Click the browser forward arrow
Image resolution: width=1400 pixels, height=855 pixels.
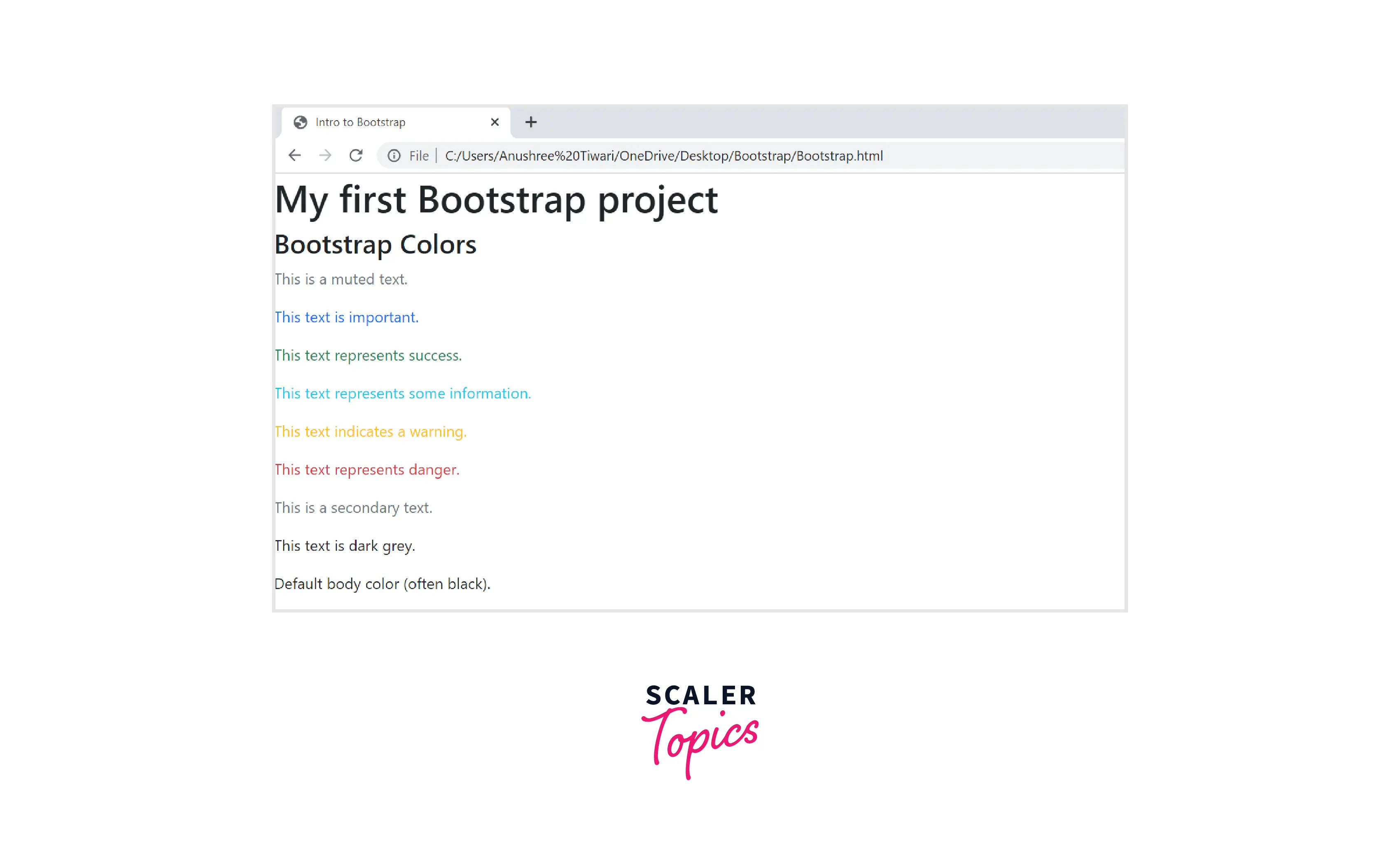point(325,156)
